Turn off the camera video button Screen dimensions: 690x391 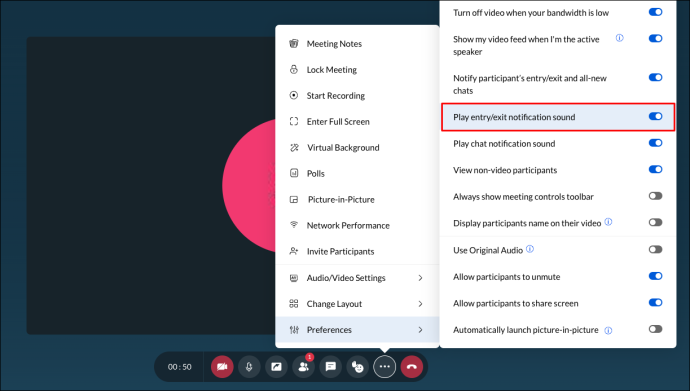[222, 366]
